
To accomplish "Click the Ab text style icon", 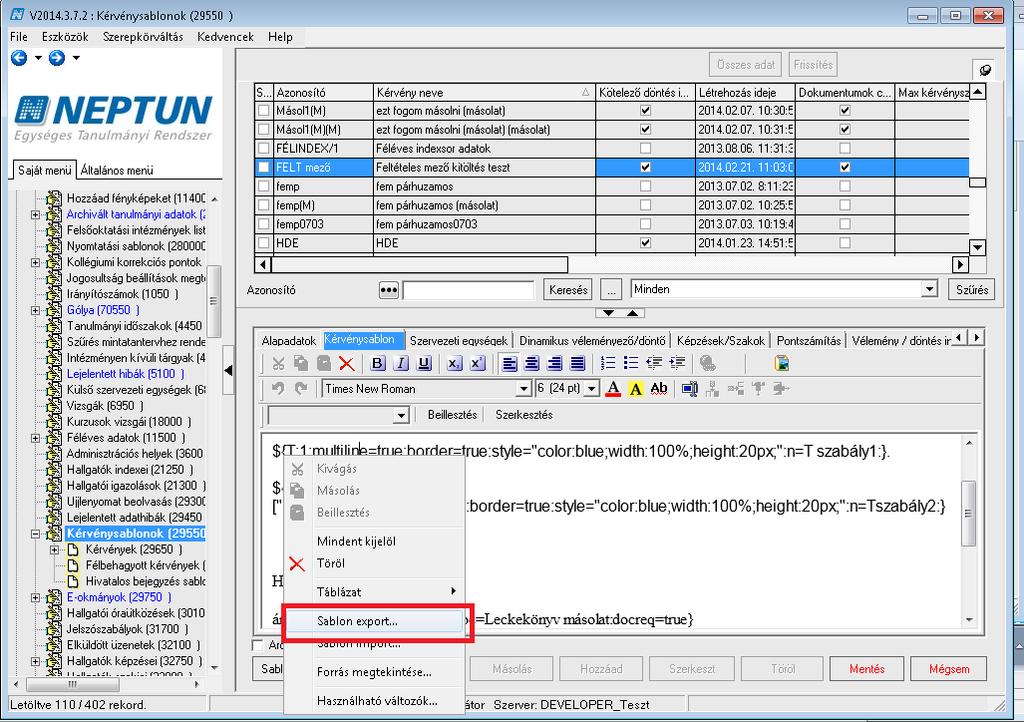I will click(659, 389).
